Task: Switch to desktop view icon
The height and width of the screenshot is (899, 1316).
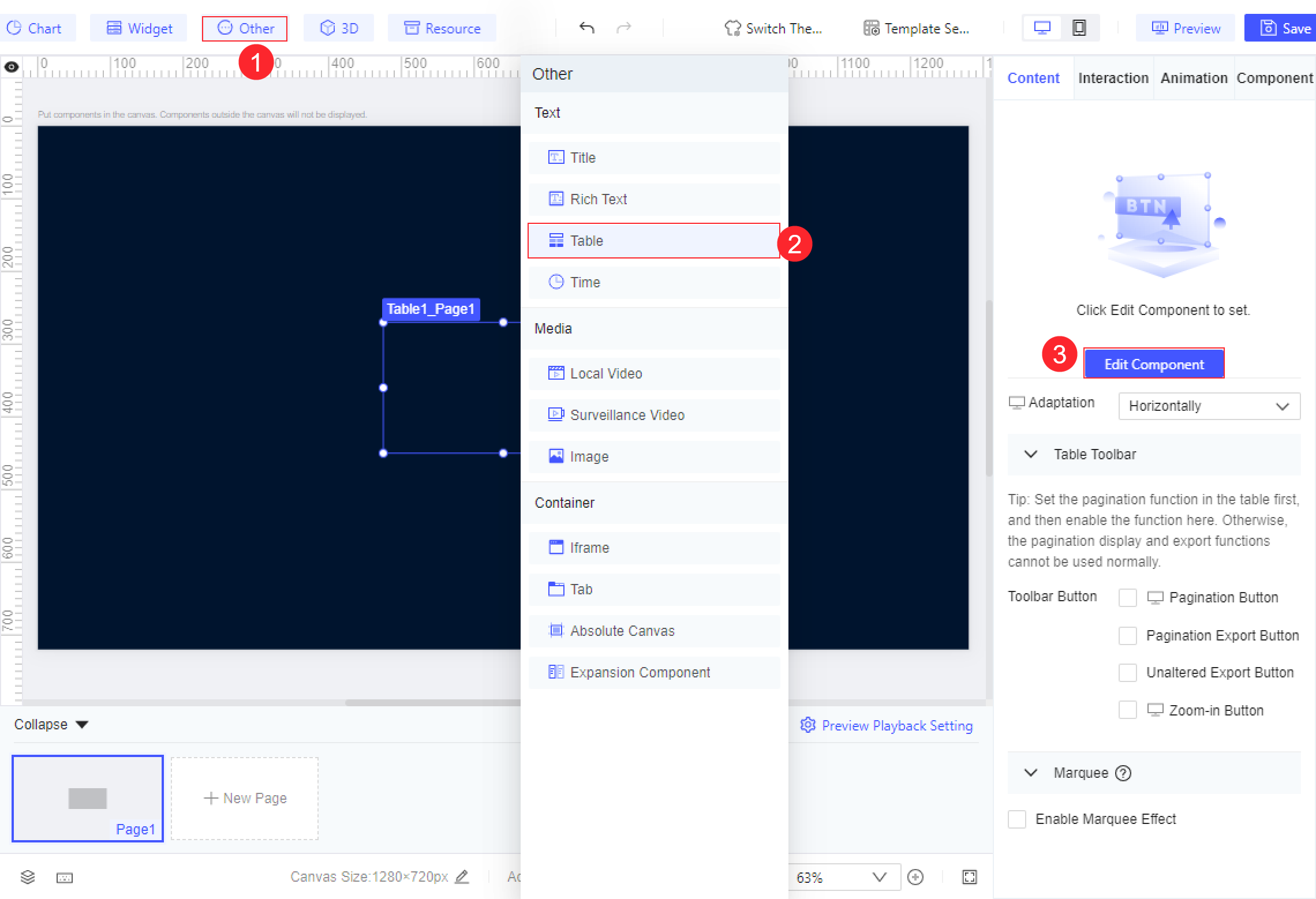Action: [x=1042, y=28]
